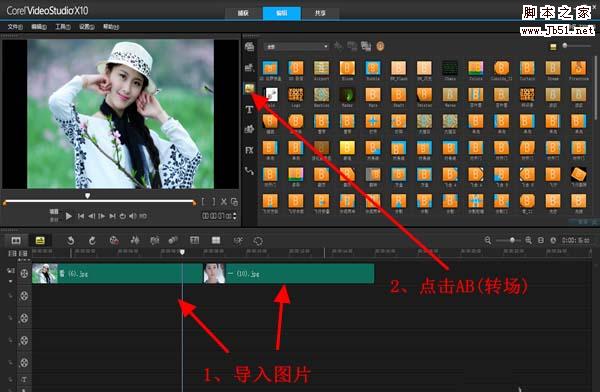Apply random effects to video track icon
600x392 pixels.
[366, 46]
